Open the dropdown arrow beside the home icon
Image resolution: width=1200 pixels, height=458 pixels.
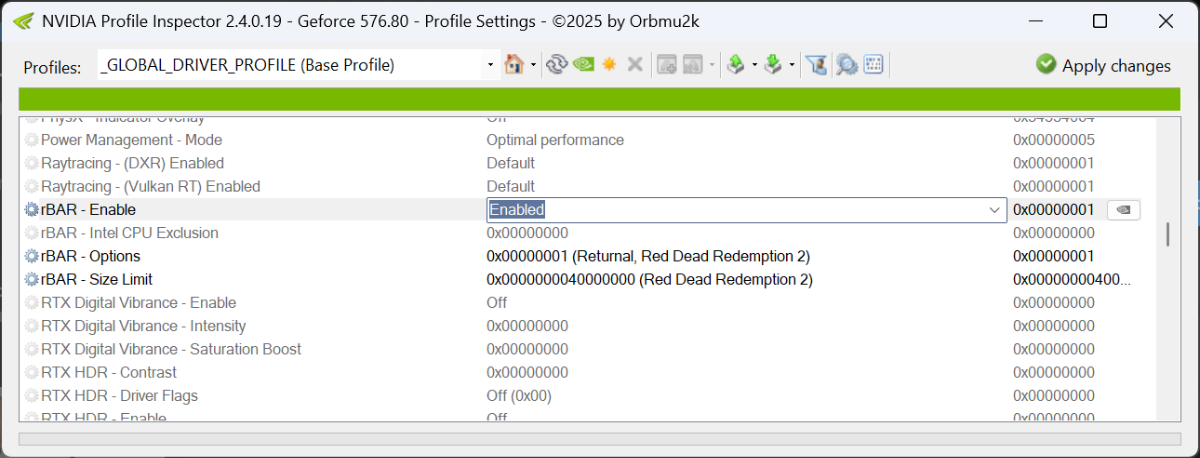click(533, 65)
